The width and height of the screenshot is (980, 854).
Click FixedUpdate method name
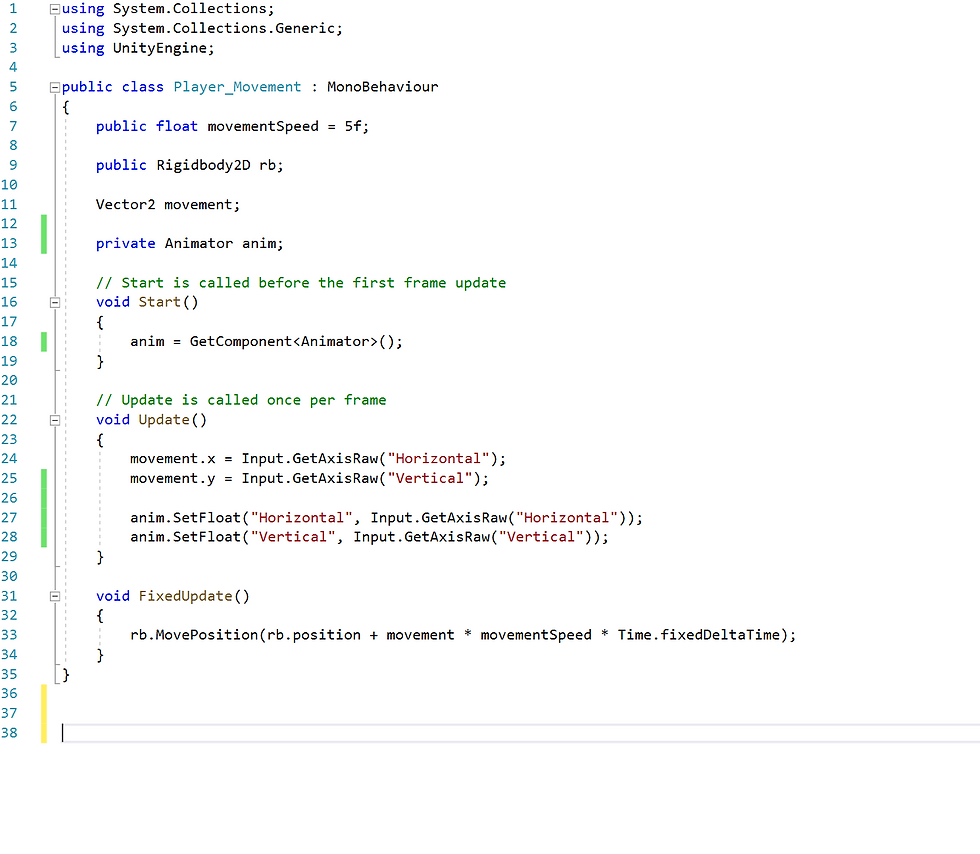pyautogui.click(x=186, y=596)
